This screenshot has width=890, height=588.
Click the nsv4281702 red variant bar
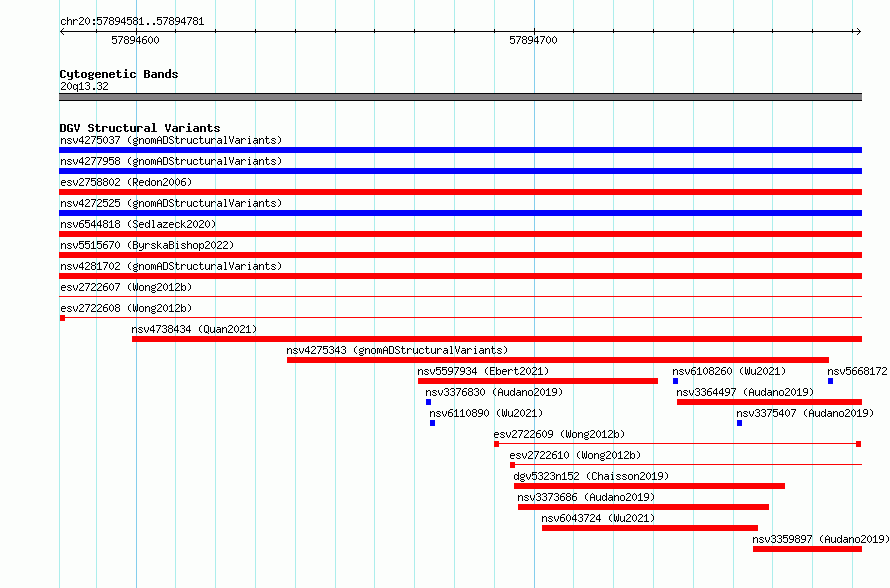point(460,276)
